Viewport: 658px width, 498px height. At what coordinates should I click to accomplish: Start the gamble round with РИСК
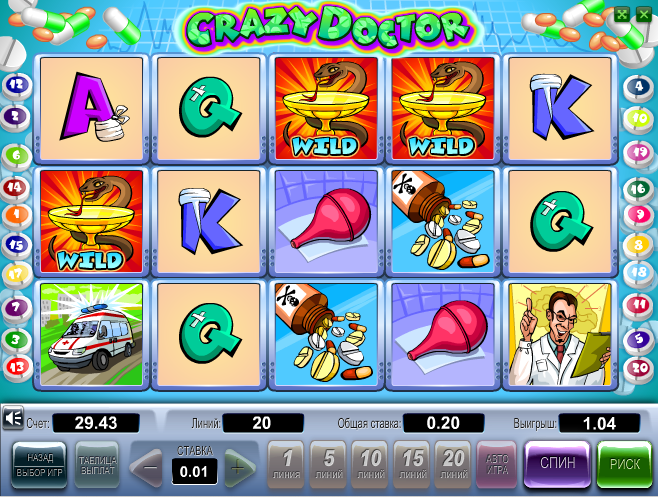pos(625,464)
